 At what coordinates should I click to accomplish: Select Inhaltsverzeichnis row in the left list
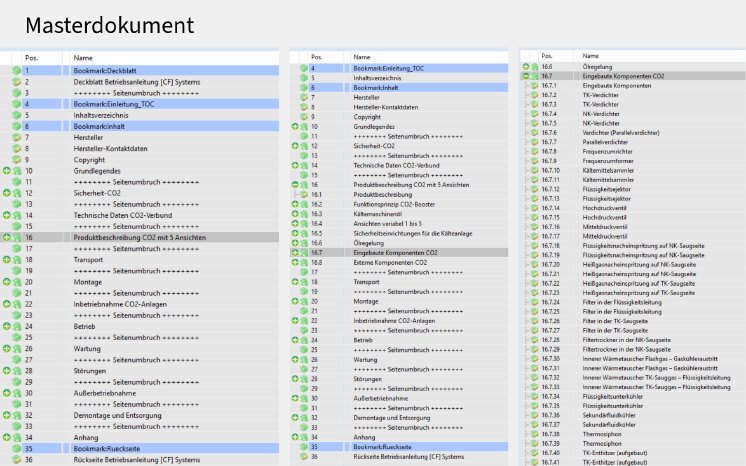coord(139,115)
